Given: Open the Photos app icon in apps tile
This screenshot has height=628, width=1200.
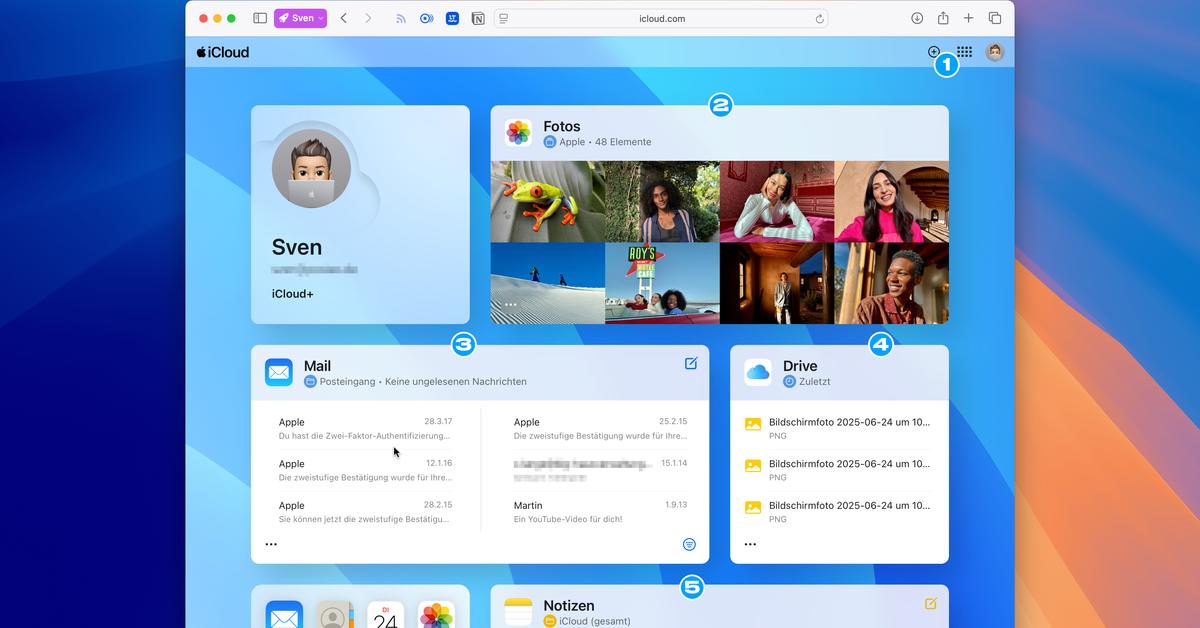Looking at the screenshot, I should [436, 616].
